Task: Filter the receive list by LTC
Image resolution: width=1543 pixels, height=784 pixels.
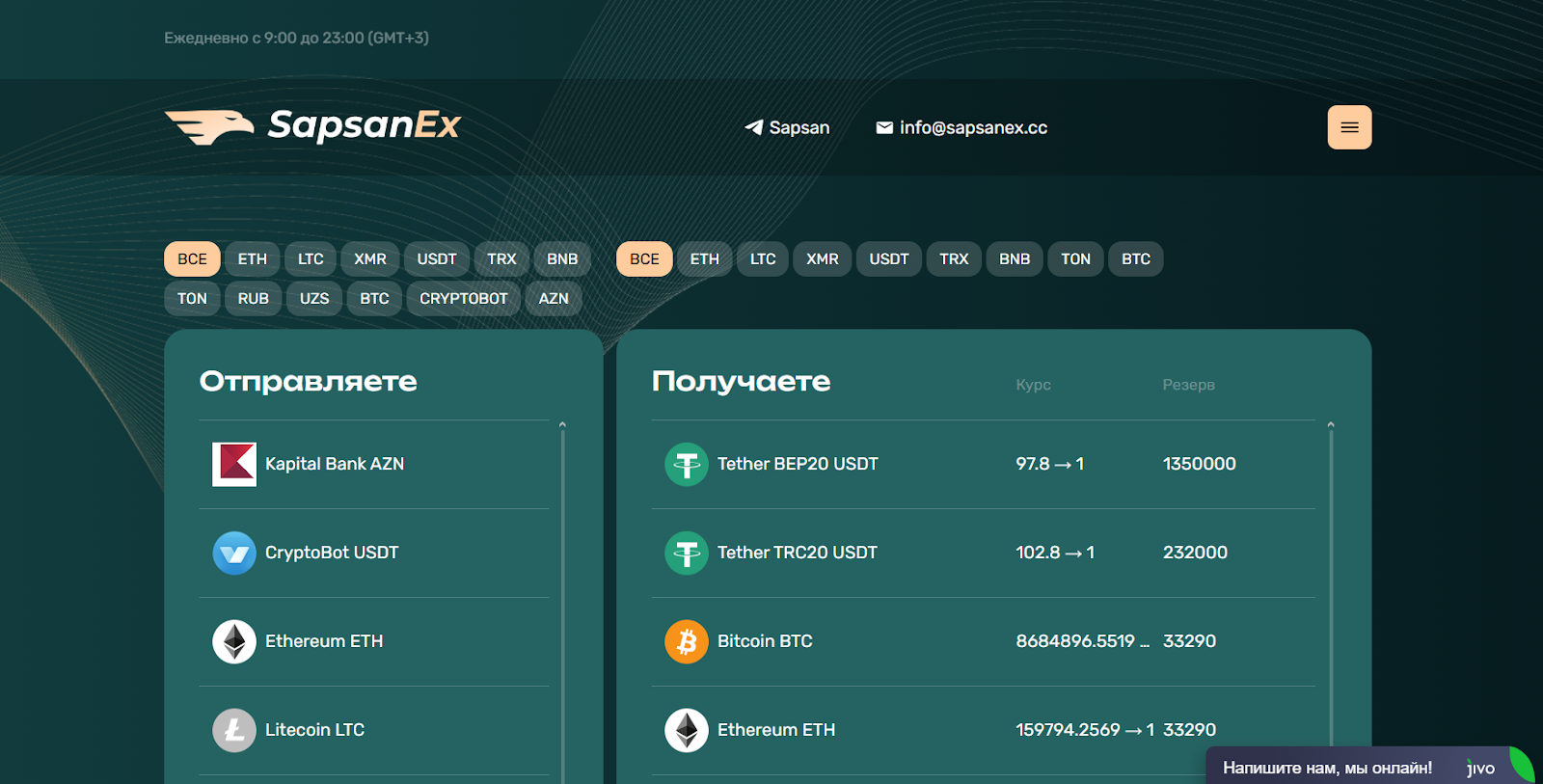Action: (x=763, y=258)
